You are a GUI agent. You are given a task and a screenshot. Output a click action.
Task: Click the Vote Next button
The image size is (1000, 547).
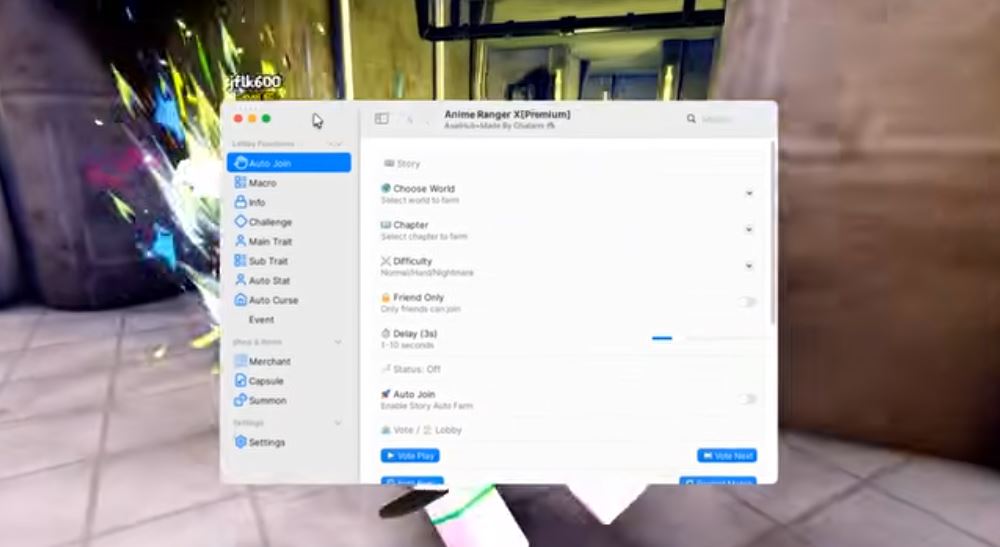click(727, 456)
